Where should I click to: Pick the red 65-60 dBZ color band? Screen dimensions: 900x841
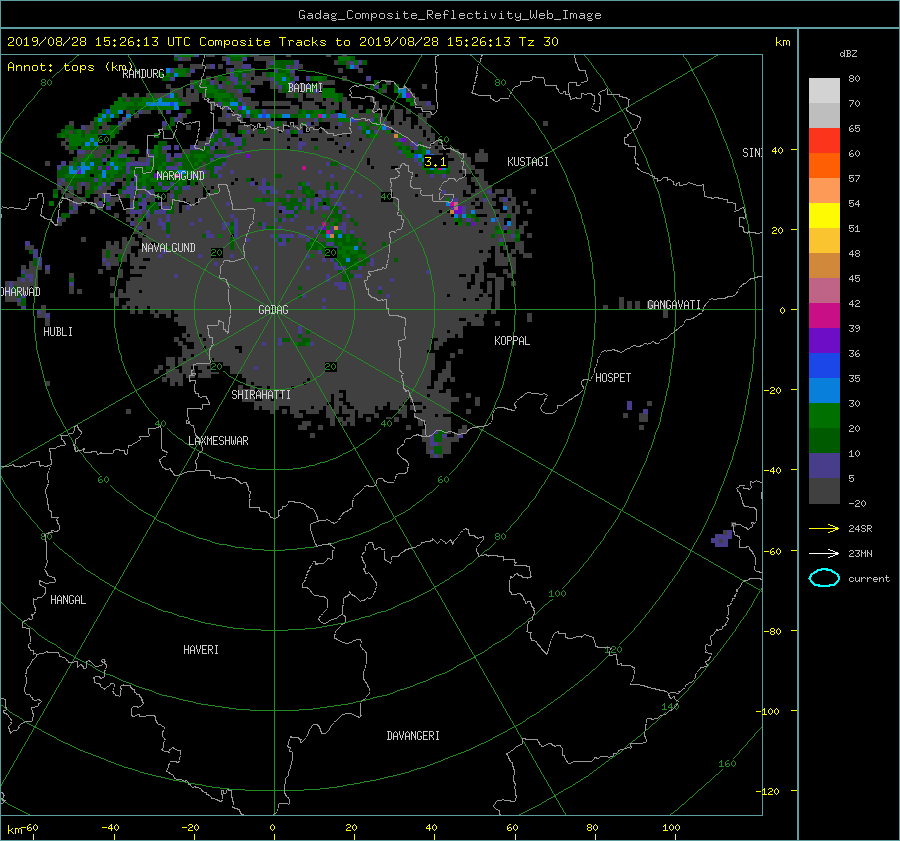(x=824, y=141)
